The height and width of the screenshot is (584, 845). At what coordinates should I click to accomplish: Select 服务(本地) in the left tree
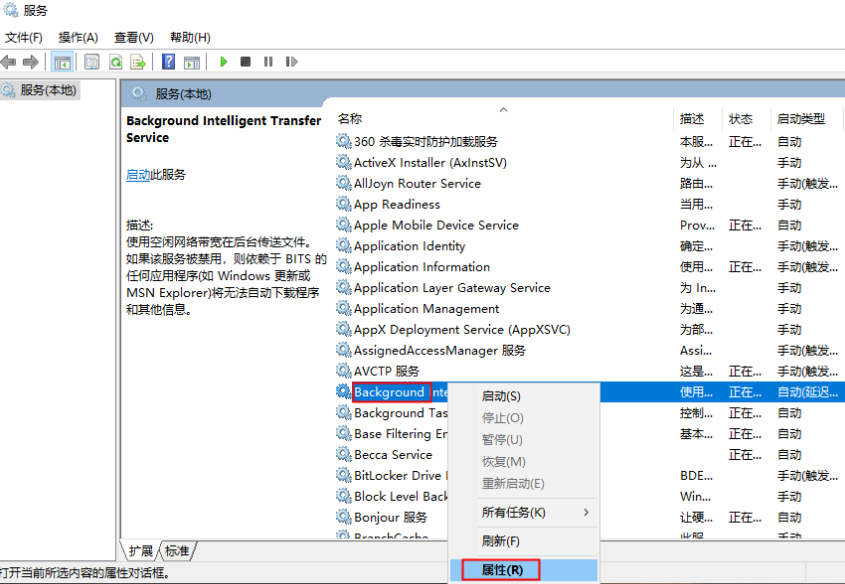point(48,90)
